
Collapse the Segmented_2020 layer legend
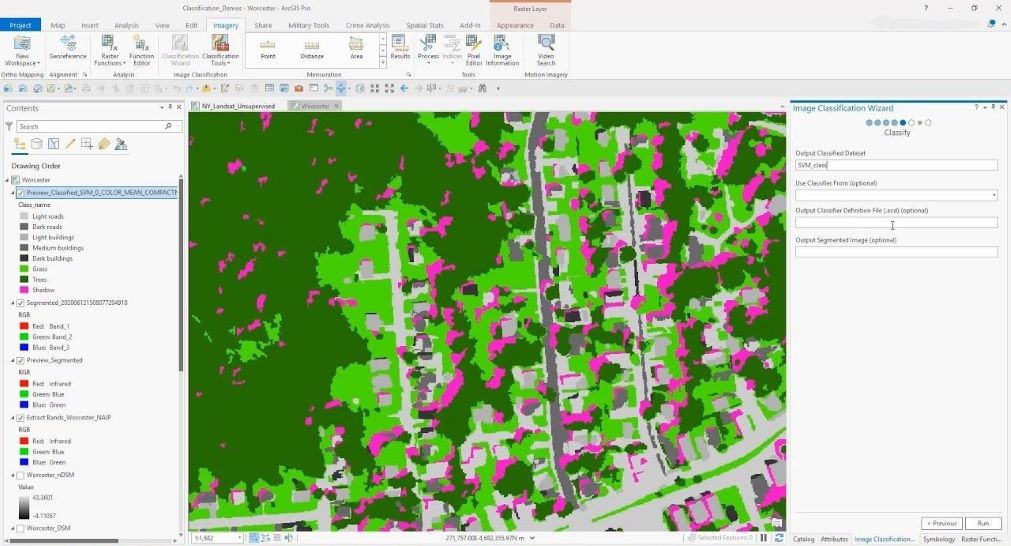13,302
